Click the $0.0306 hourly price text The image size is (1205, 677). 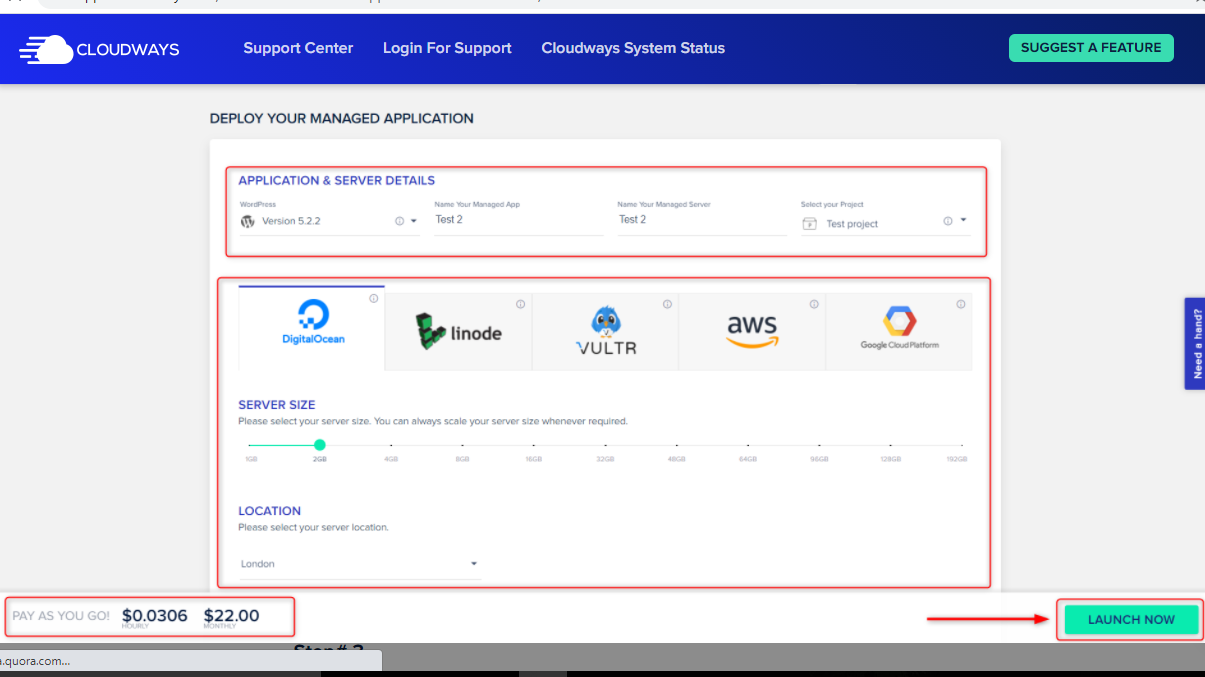(x=155, y=616)
